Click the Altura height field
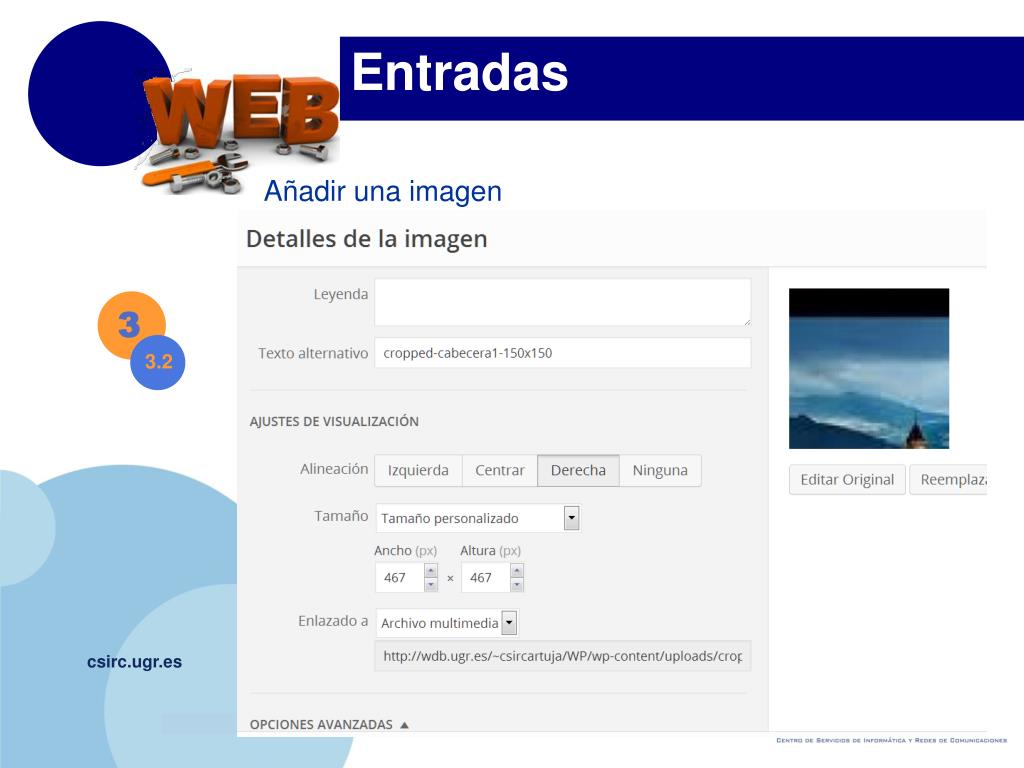 click(485, 578)
